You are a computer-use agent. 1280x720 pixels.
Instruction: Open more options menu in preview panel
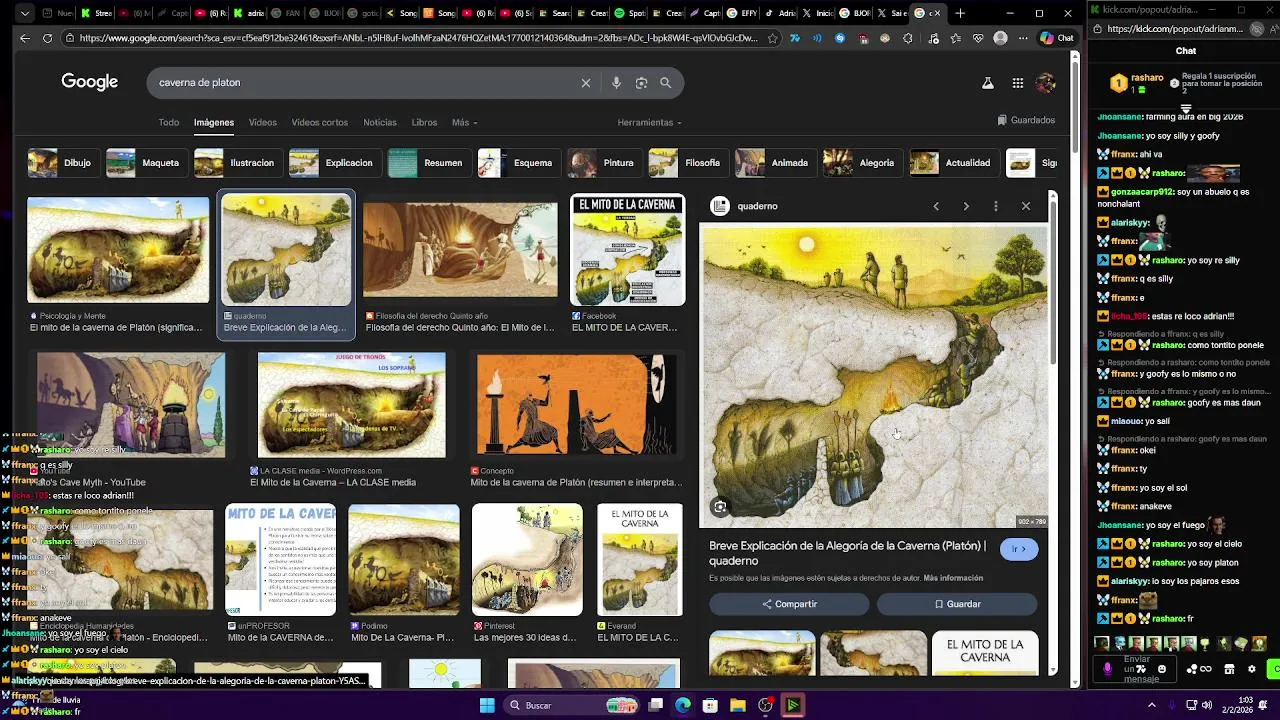coord(996,206)
